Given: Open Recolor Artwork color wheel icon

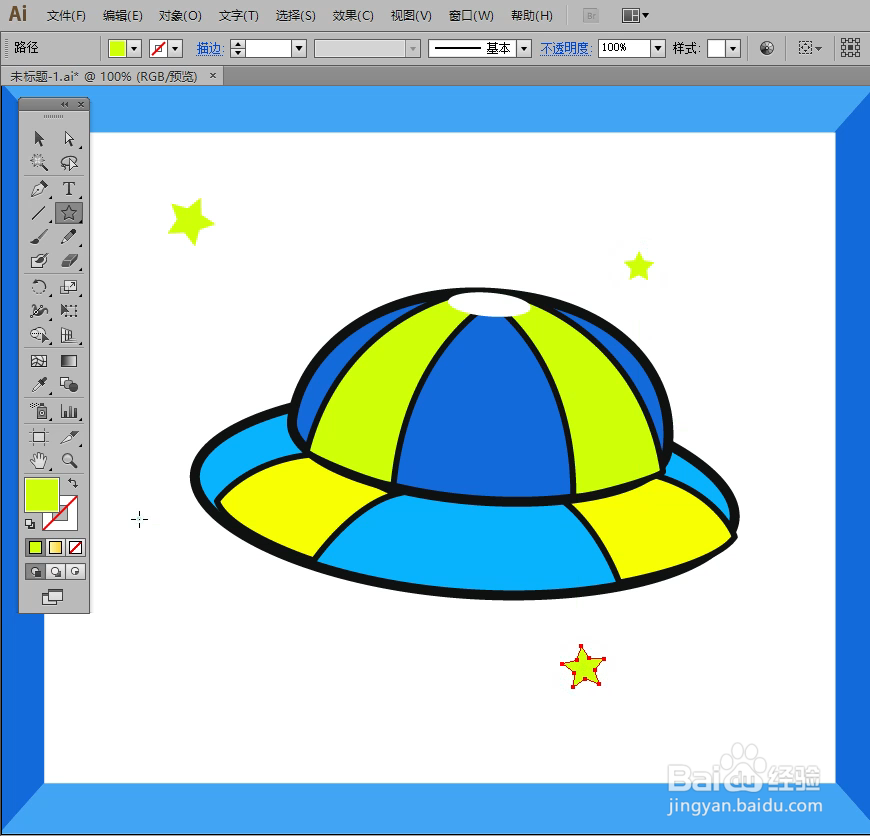Looking at the screenshot, I should [767, 48].
